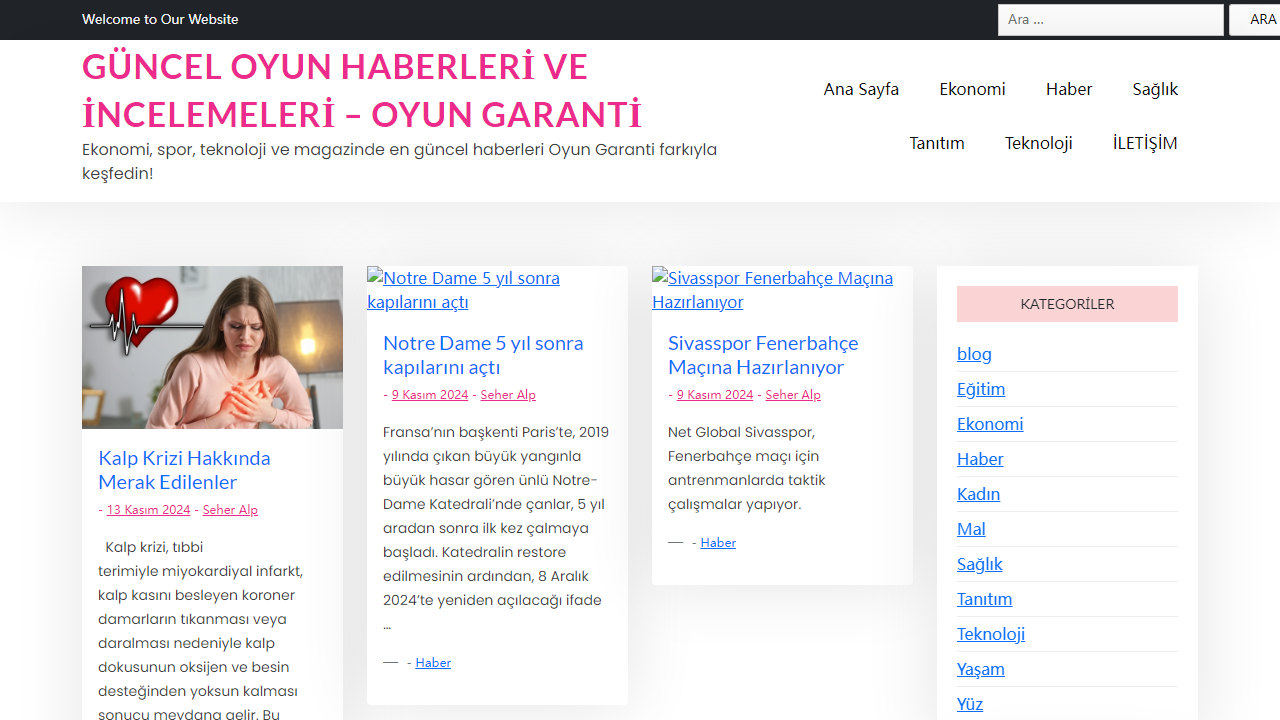This screenshot has width=1280, height=720.
Task: Click author link 'Seher Alp' under Kalp Krizi
Action: tap(230, 509)
